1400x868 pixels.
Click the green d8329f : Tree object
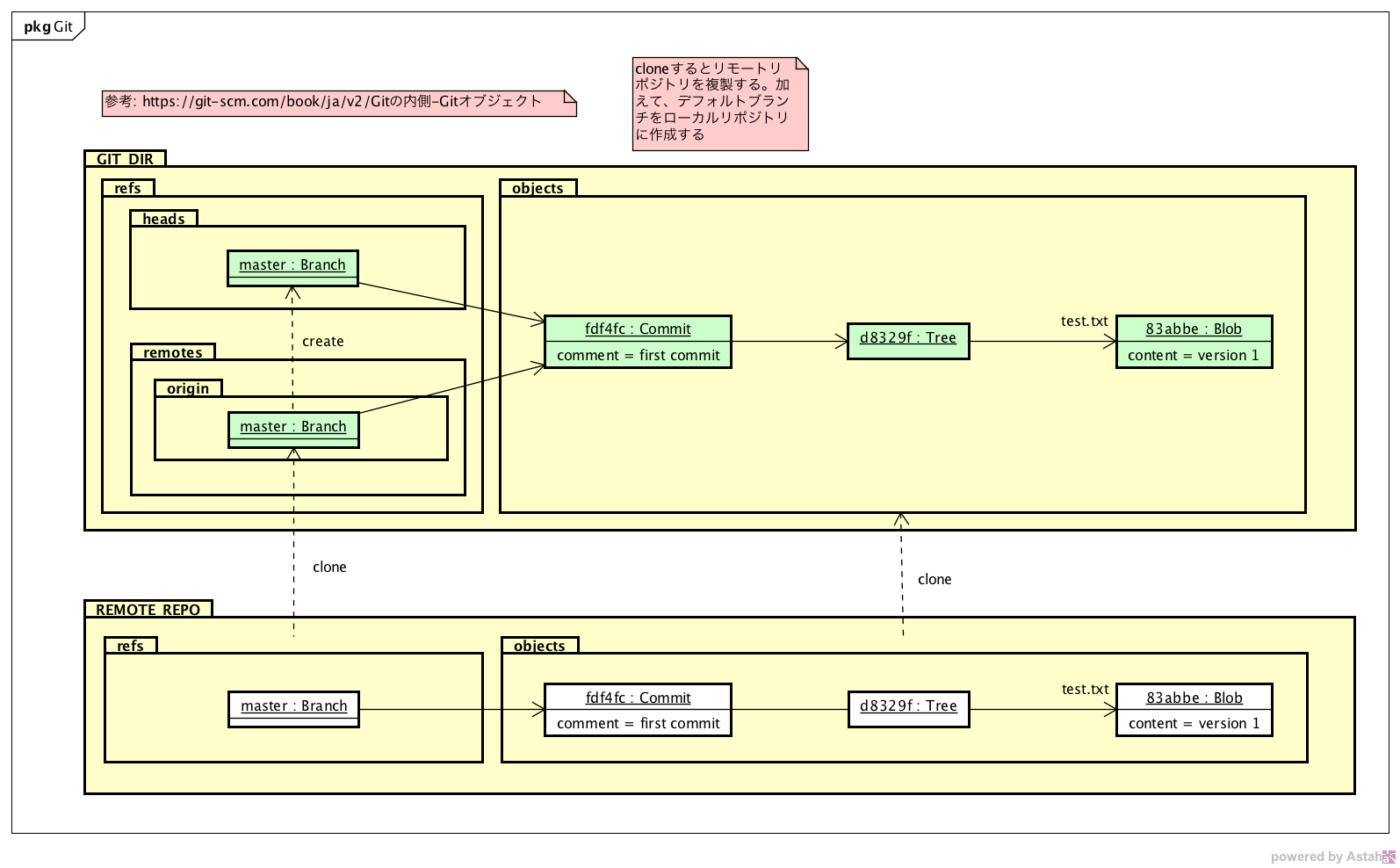[x=907, y=341]
